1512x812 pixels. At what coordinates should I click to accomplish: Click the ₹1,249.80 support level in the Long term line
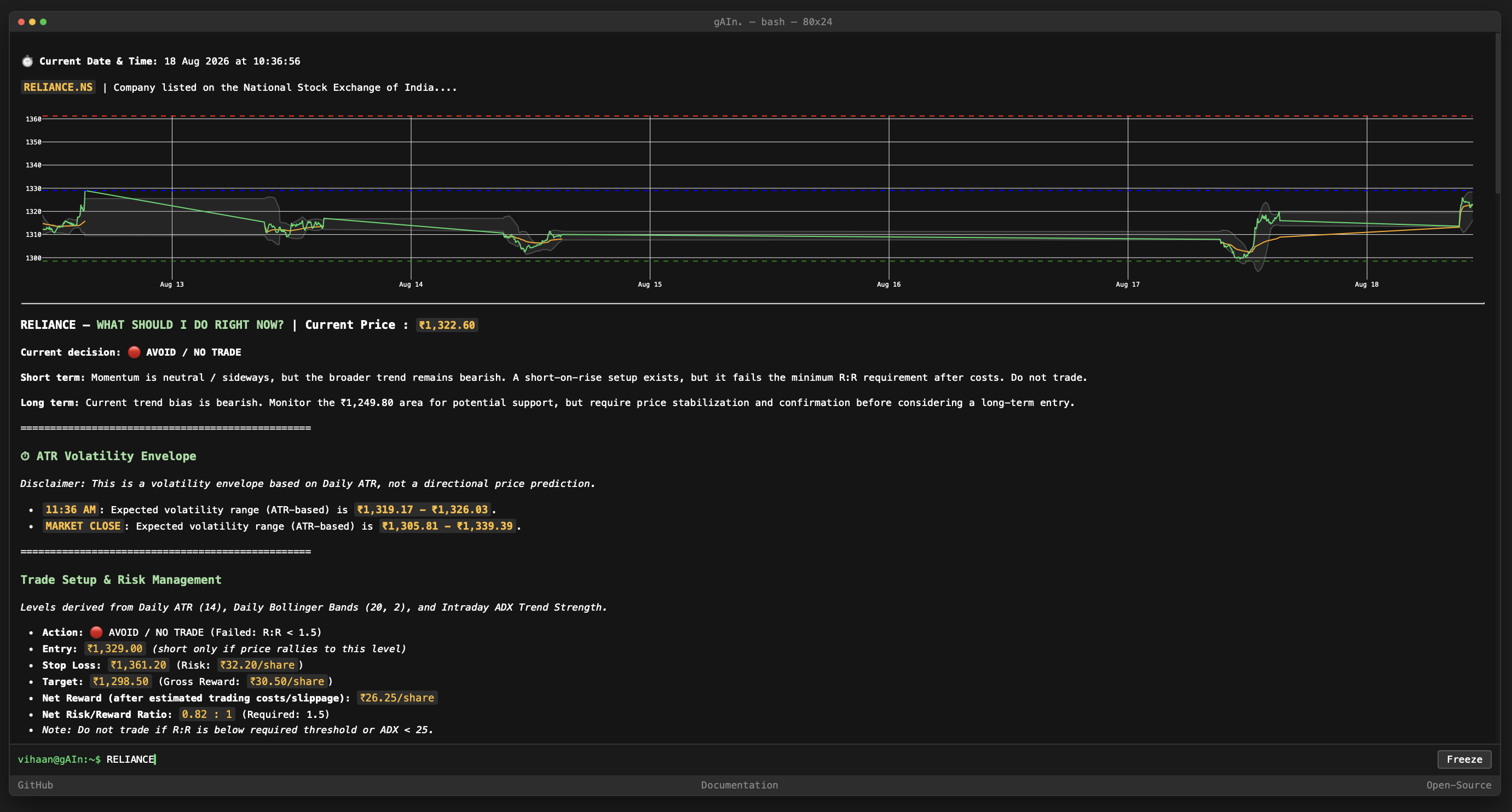point(367,403)
